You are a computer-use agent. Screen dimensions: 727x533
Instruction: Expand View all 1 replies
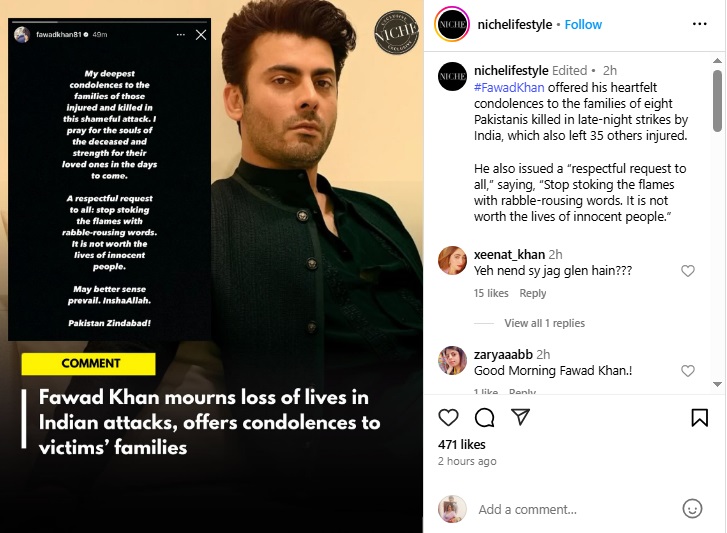pos(544,323)
